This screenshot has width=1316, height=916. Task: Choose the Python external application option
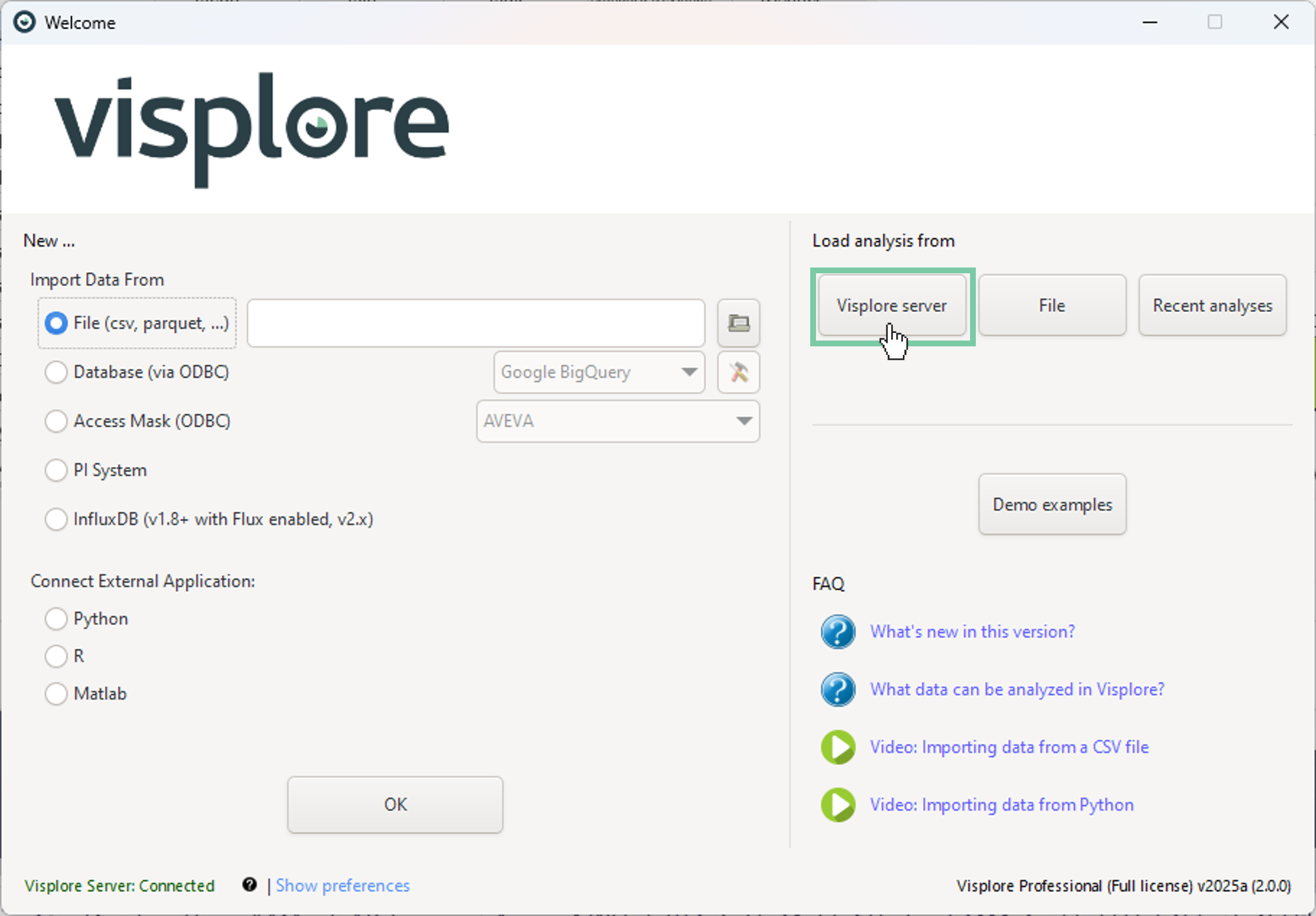coord(56,619)
